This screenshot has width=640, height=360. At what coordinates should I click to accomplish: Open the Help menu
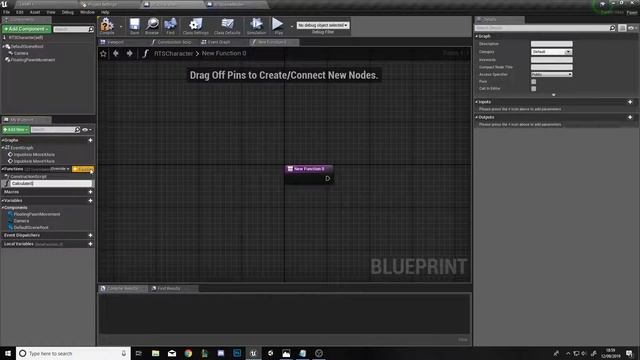[x=105, y=12]
